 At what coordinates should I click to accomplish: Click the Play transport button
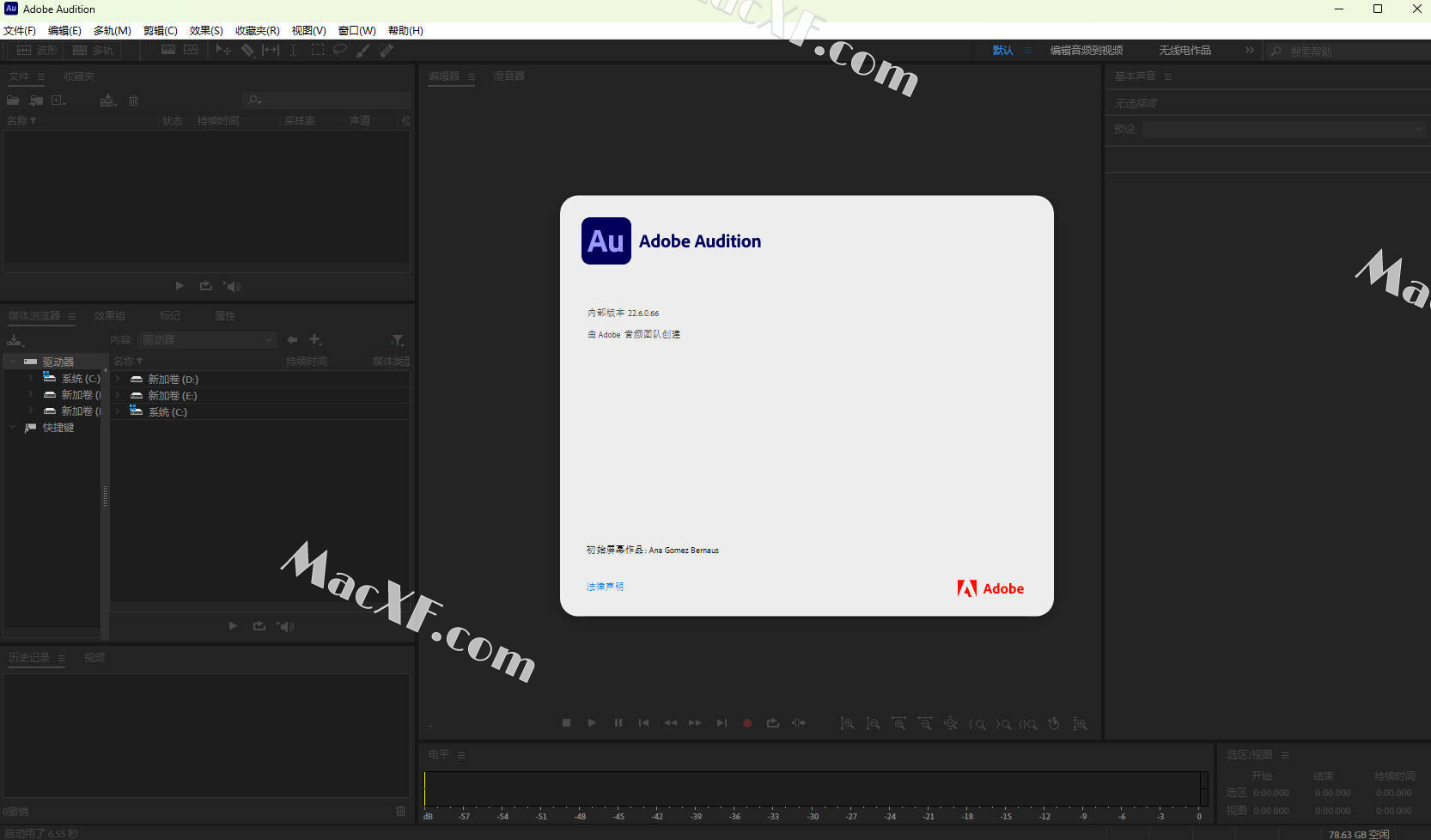592,723
